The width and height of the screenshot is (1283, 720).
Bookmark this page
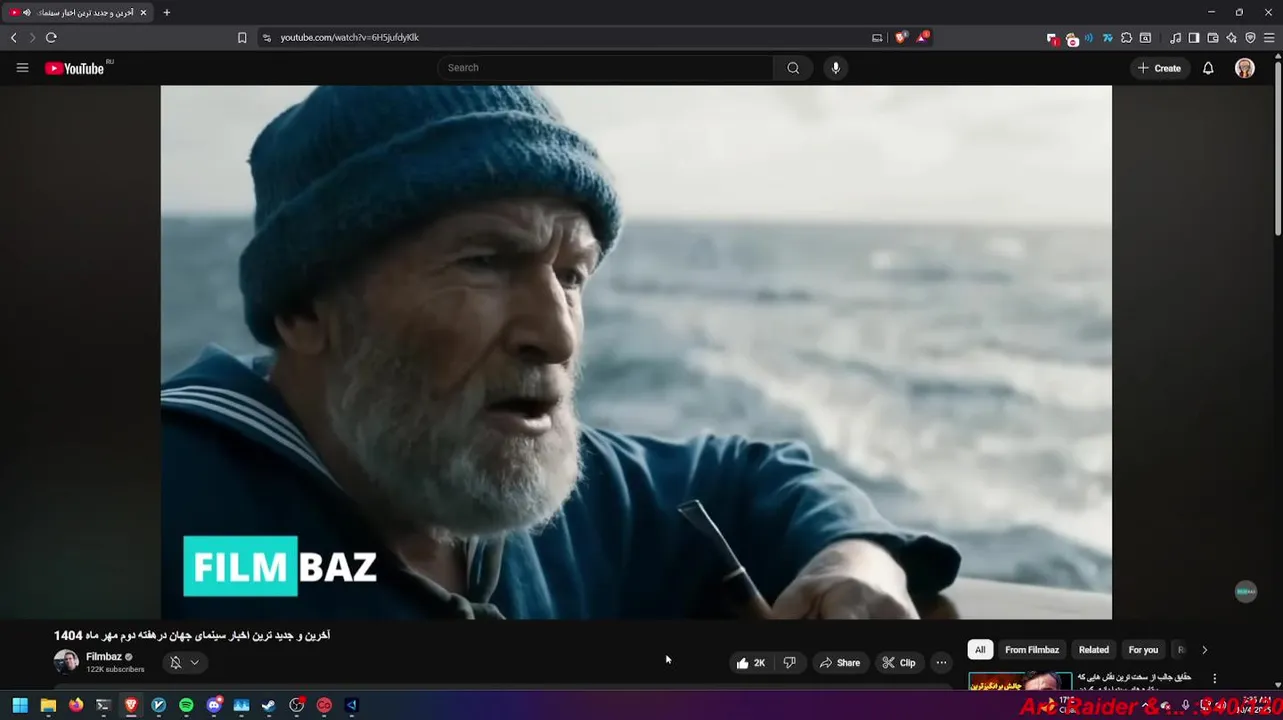pos(242,38)
